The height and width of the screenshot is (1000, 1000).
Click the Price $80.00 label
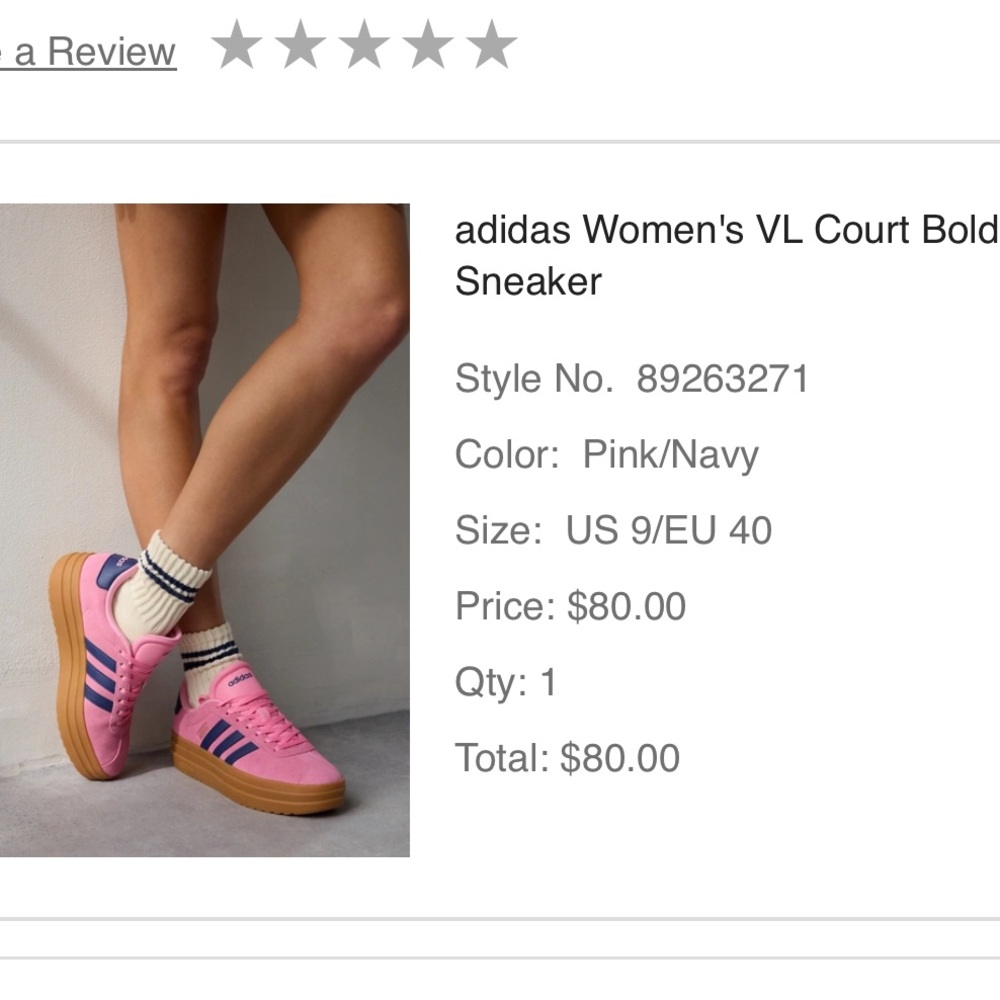pos(570,606)
